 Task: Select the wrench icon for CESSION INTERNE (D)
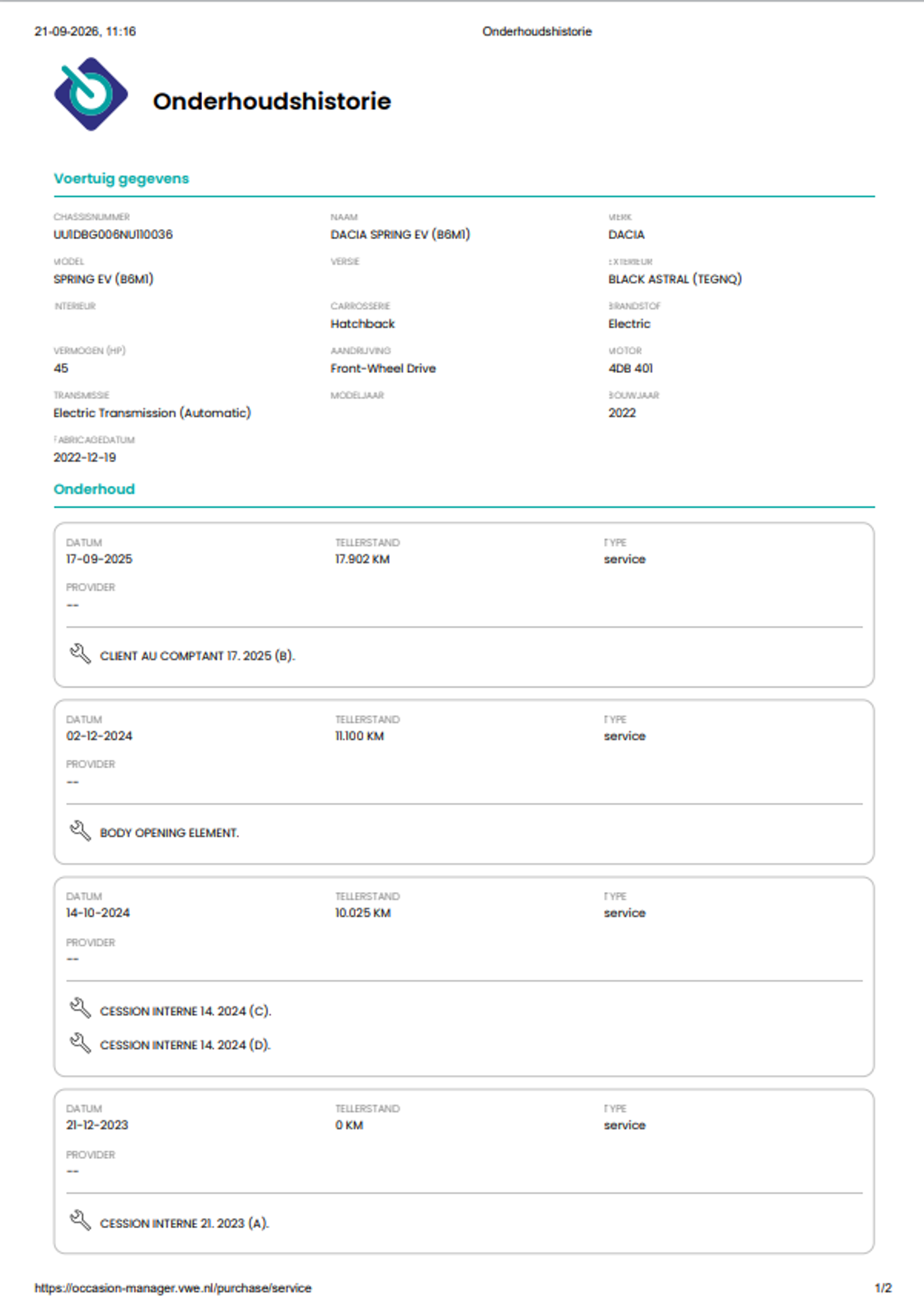point(80,1043)
